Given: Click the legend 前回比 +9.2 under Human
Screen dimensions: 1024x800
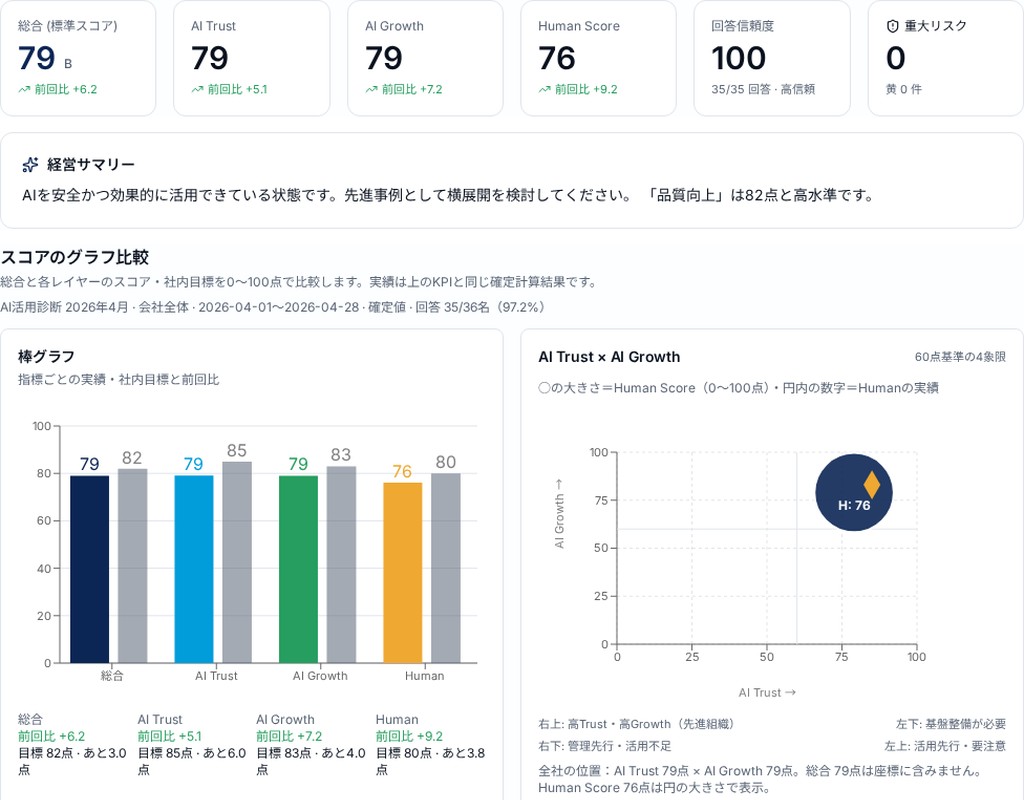Looking at the screenshot, I should click(409, 737).
